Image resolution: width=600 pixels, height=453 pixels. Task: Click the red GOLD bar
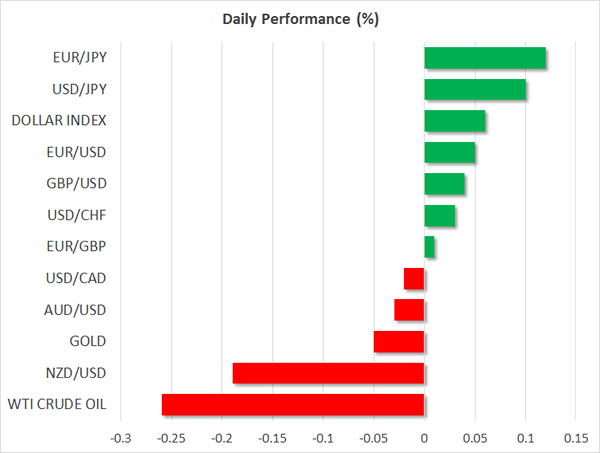(x=400, y=342)
